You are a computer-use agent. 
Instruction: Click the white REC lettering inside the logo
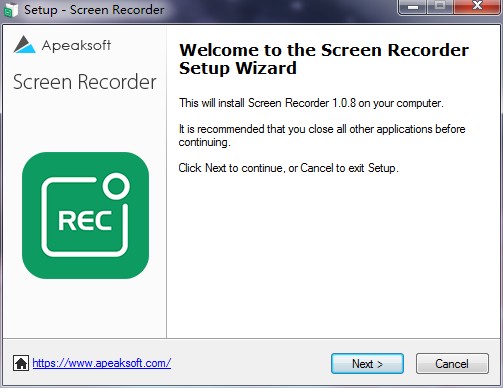[85, 220]
